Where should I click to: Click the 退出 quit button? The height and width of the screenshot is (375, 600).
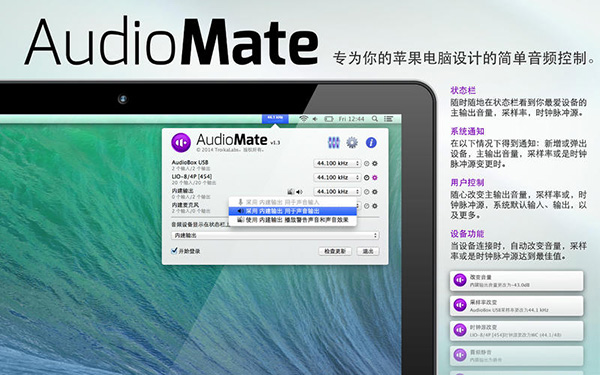coord(368,251)
